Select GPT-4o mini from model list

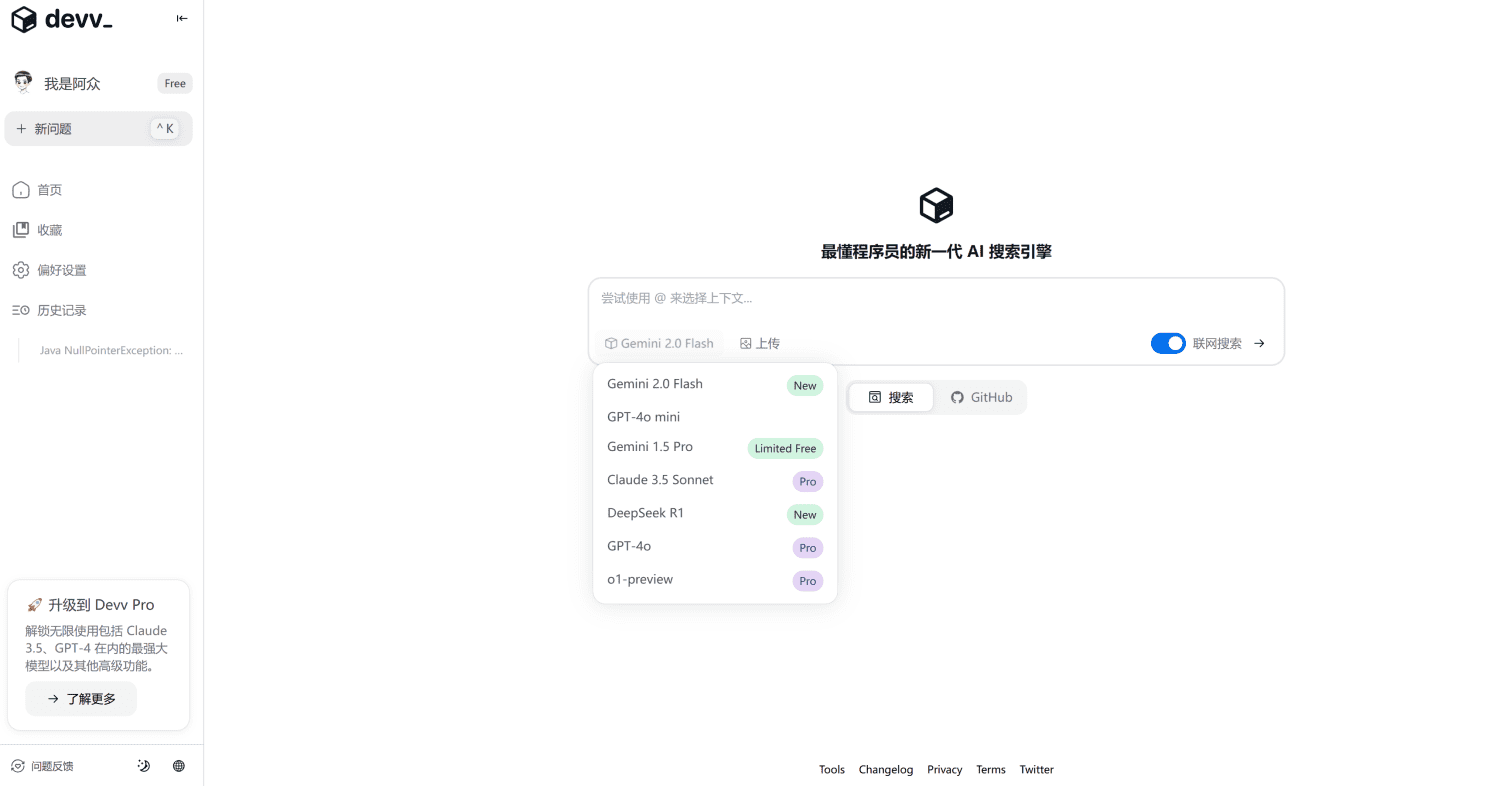715,417
